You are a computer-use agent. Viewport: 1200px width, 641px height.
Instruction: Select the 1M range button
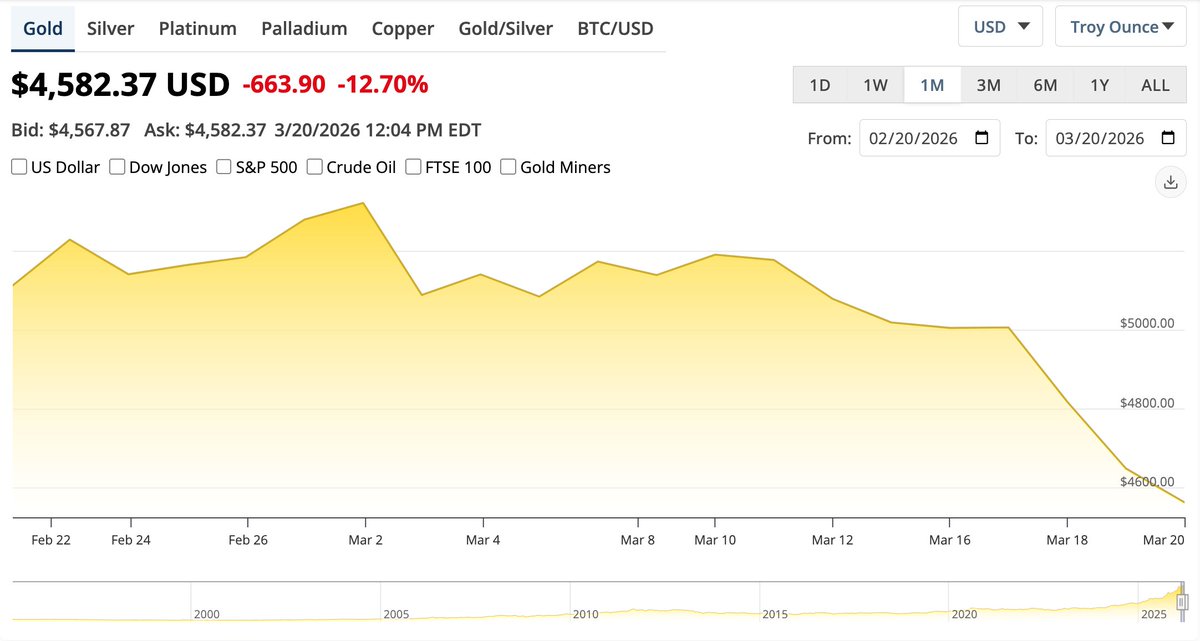[932, 85]
